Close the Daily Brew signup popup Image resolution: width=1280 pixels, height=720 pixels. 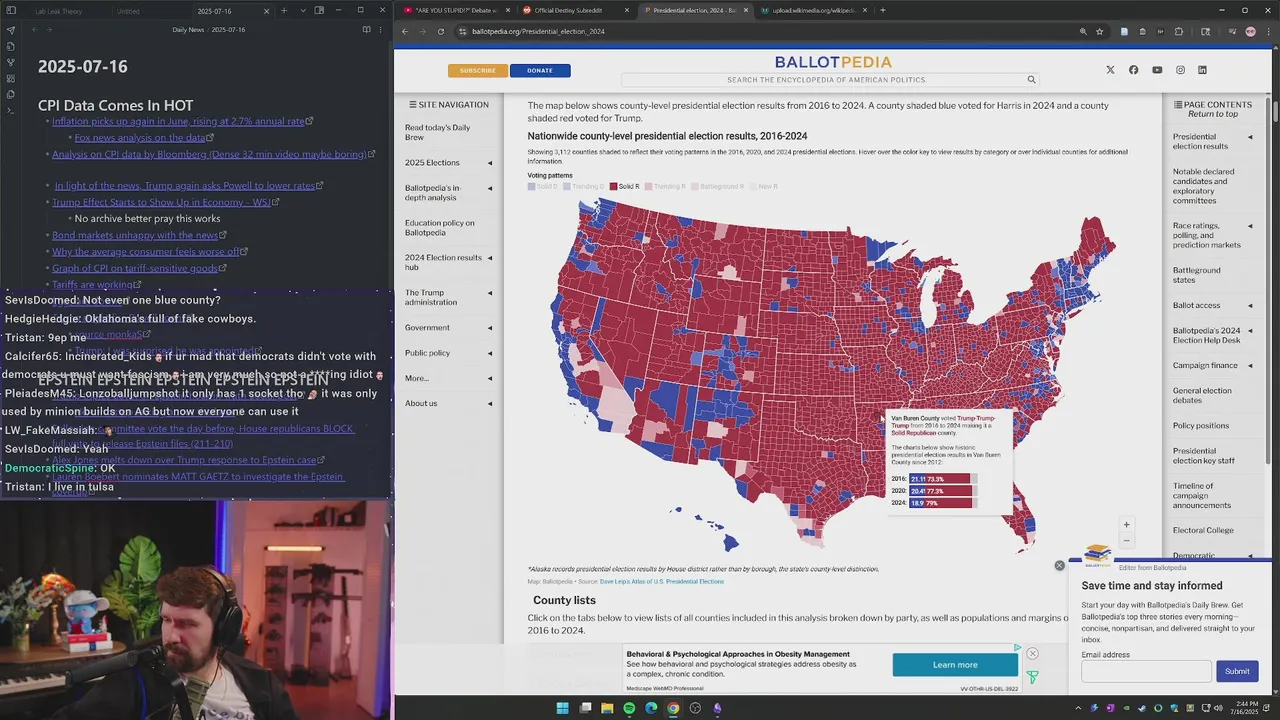click(x=1059, y=566)
